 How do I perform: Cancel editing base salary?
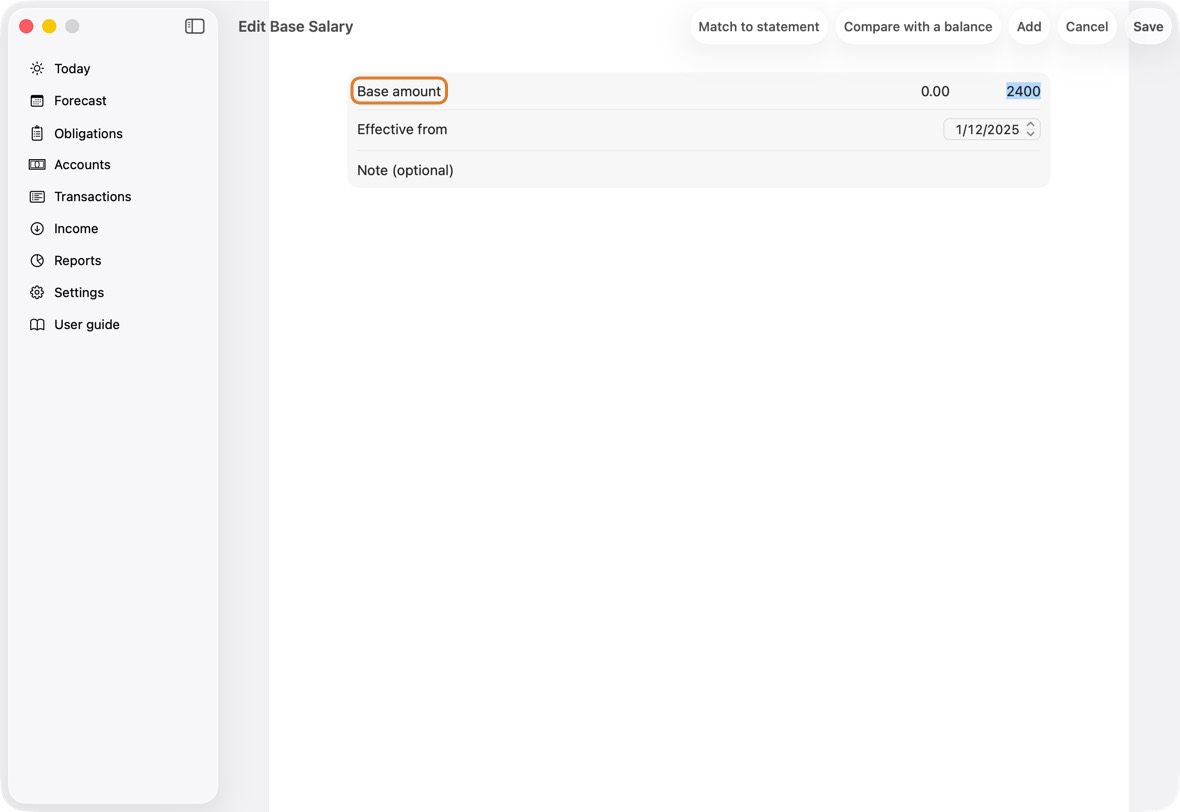tap(1087, 26)
